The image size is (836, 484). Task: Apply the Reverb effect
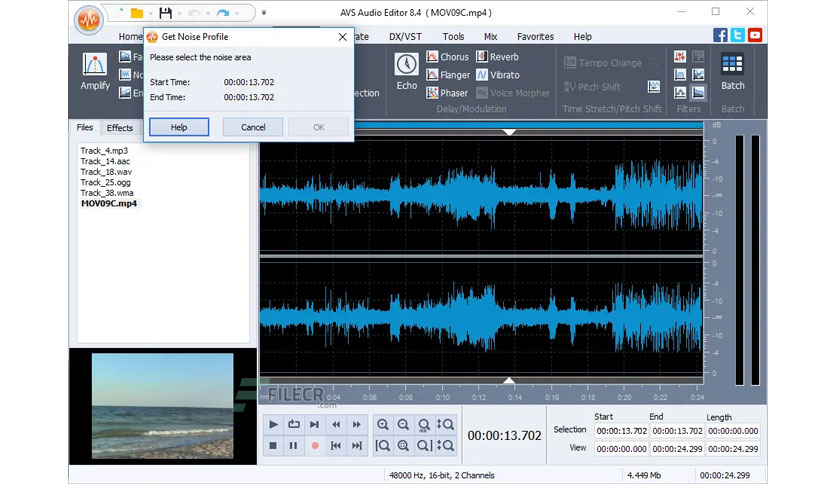[497, 57]
